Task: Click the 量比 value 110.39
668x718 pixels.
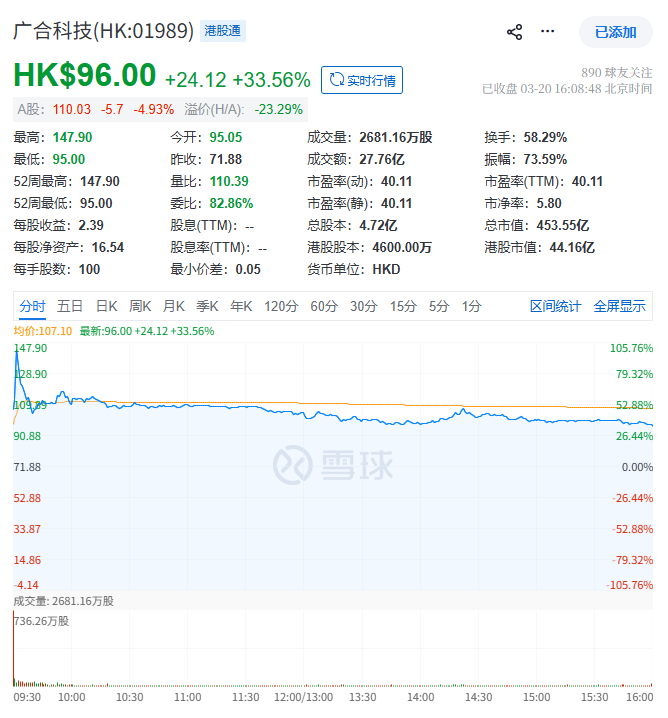Action: (x=229, y=181)
